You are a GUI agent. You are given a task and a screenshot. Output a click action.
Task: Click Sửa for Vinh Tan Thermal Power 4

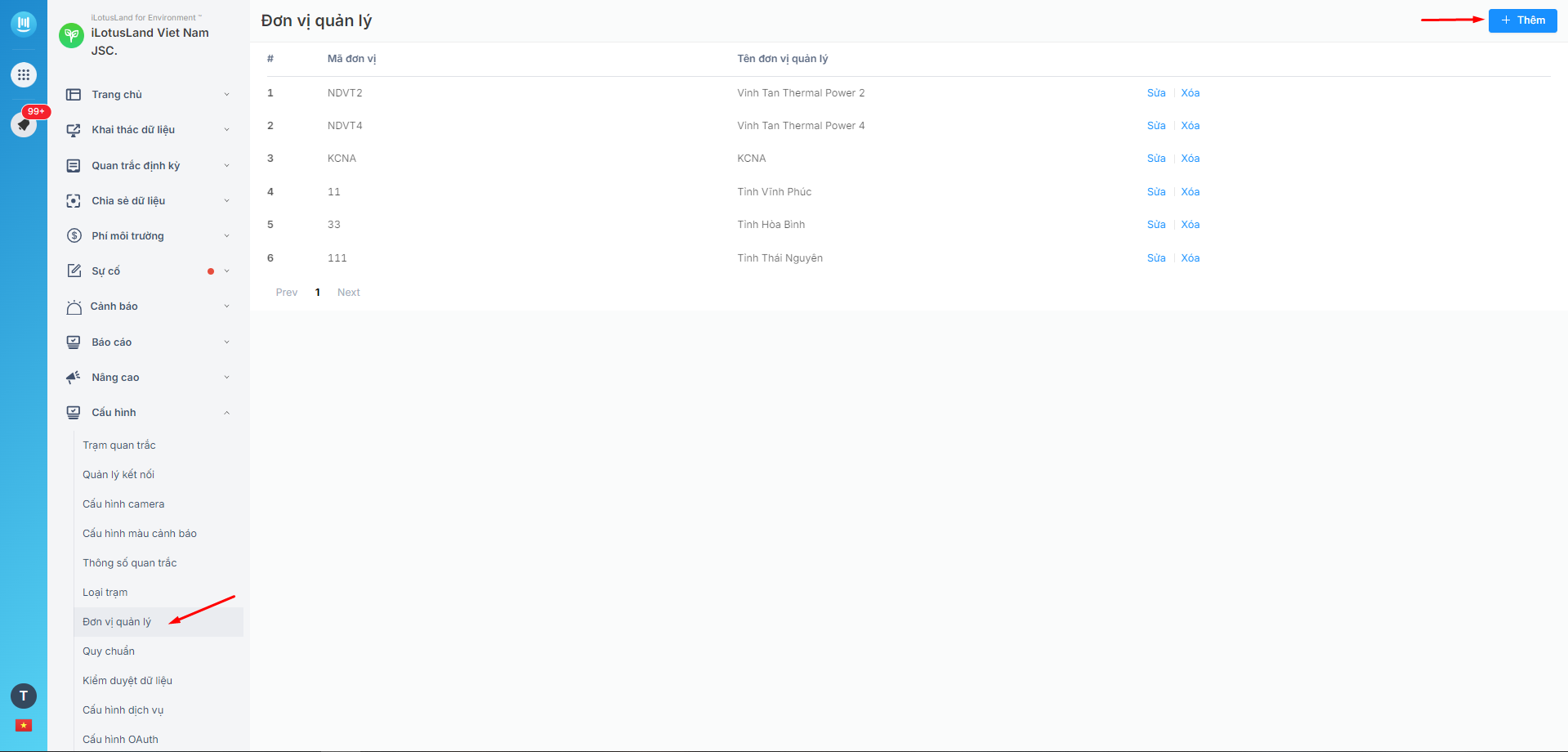tap(1156, 126)
